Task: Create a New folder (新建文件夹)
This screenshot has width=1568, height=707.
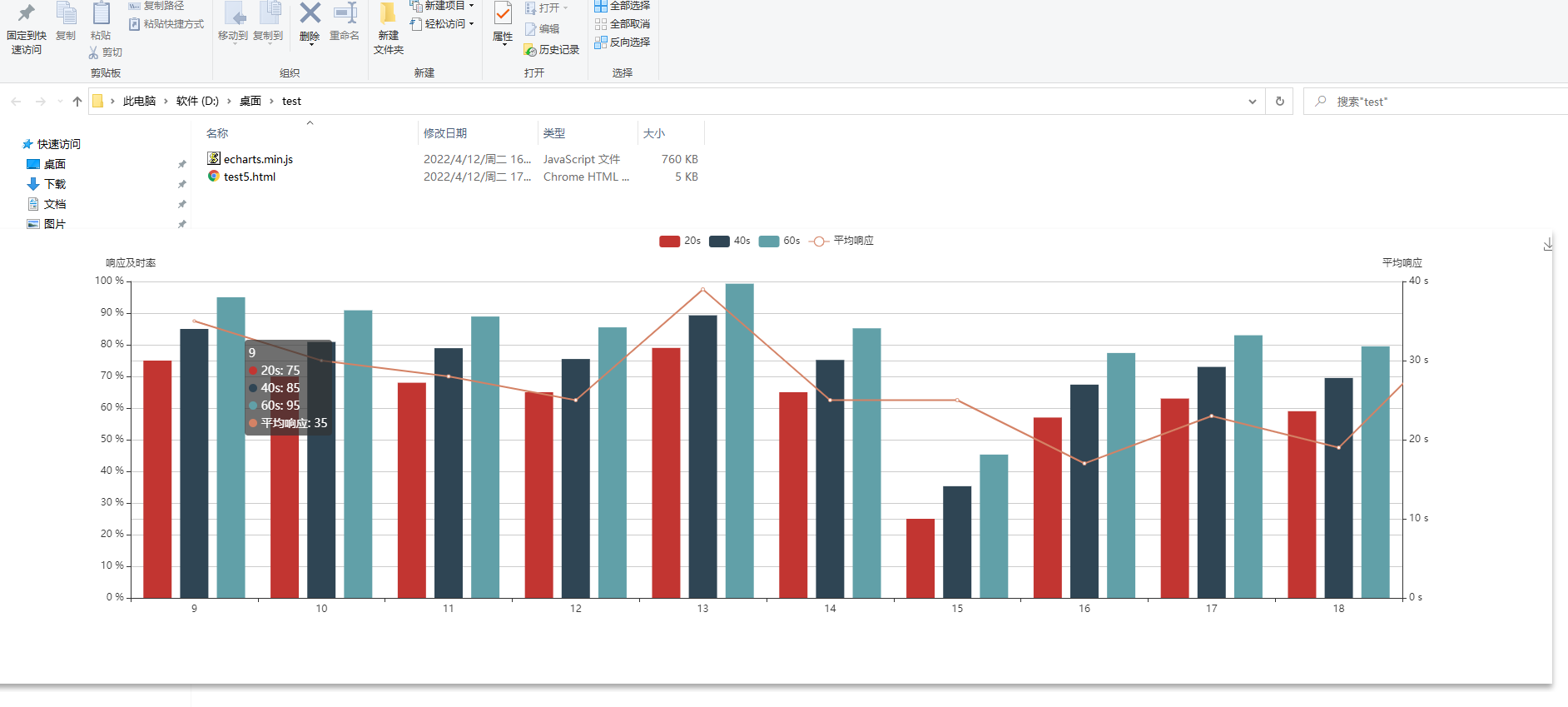Action: (x=389, y=29)
